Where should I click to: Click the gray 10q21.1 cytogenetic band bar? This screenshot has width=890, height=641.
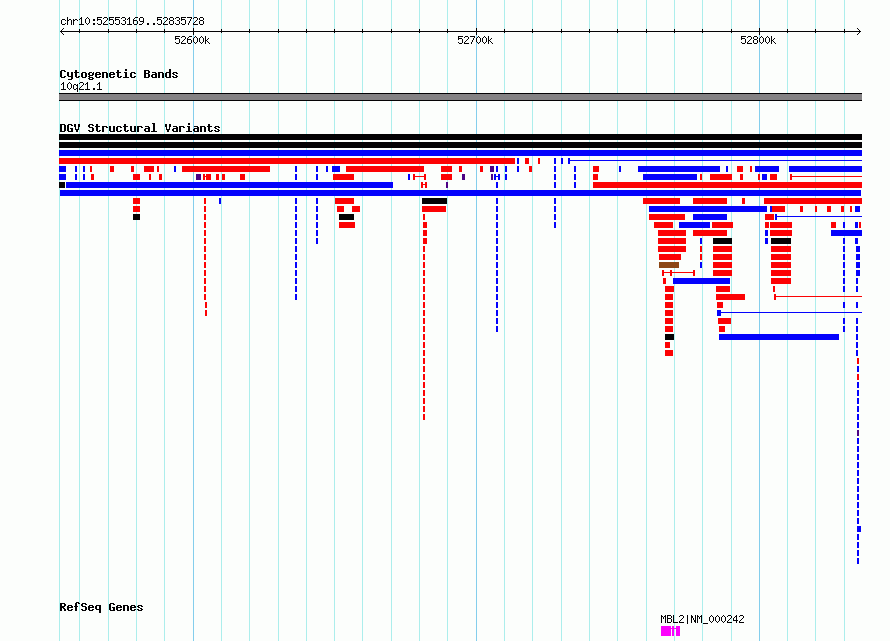pyautogui.click(x=460, y=97)
